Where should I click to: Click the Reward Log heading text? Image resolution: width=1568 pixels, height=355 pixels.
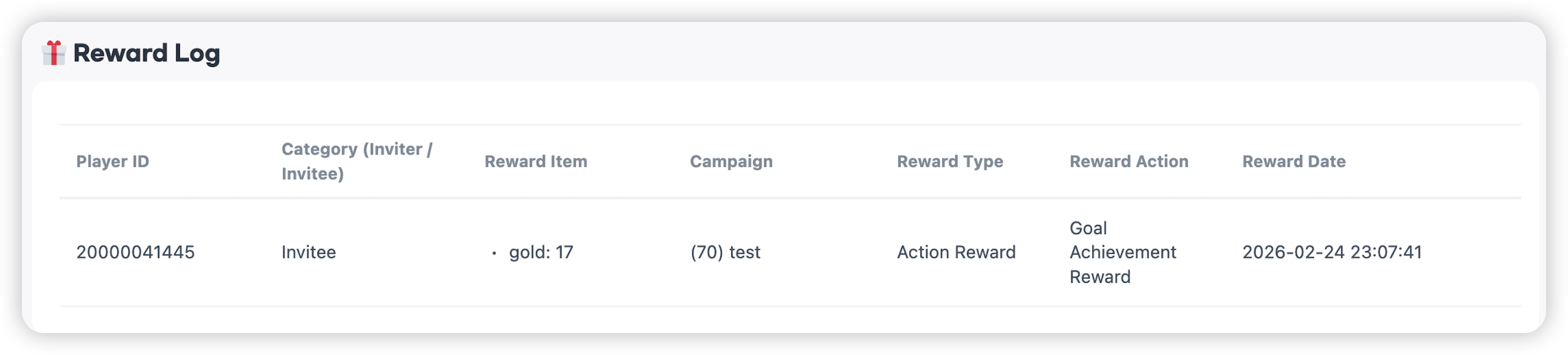146,53
